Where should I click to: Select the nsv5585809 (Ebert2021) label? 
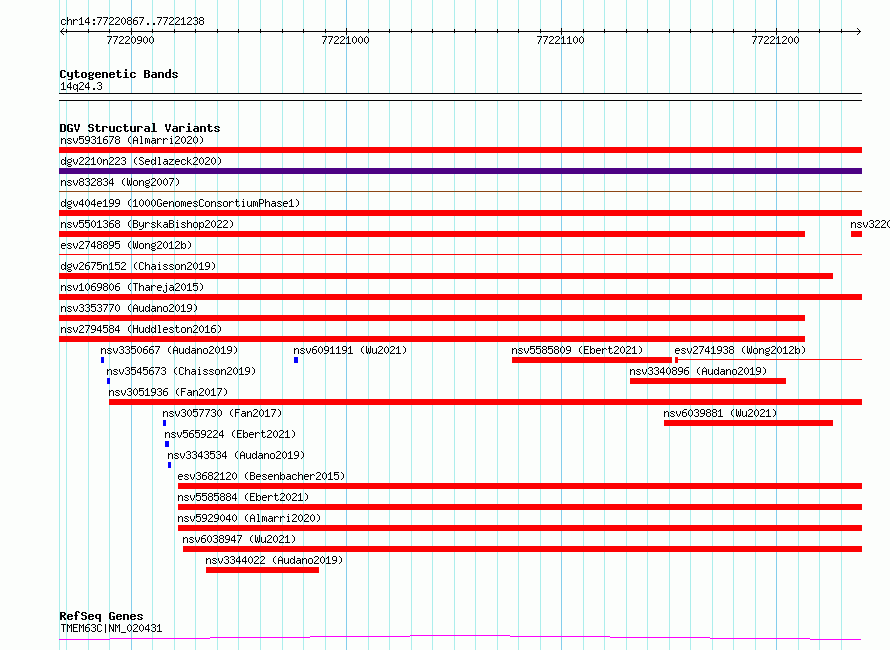(x=577, y=350)
